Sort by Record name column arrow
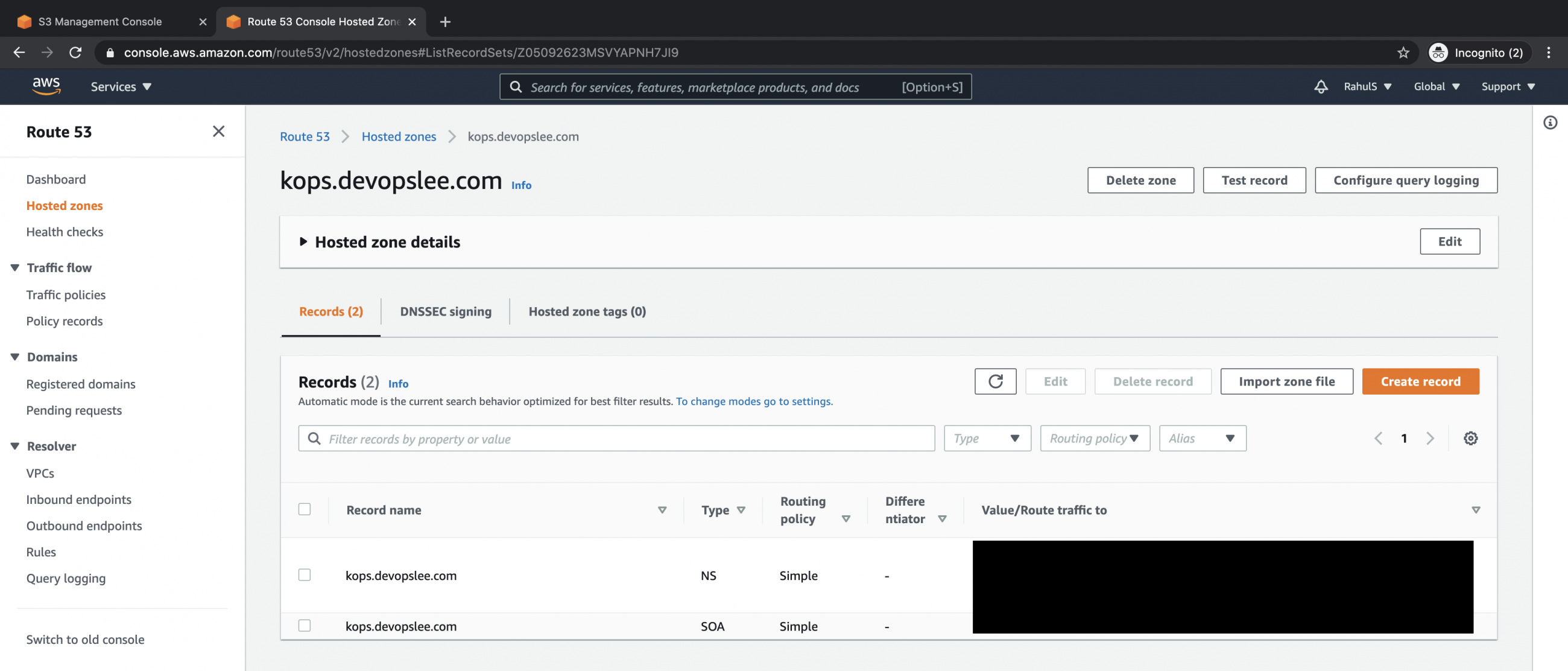This screenshot has width=1568, height=671. pyautogui.click(x=662, y=510)
